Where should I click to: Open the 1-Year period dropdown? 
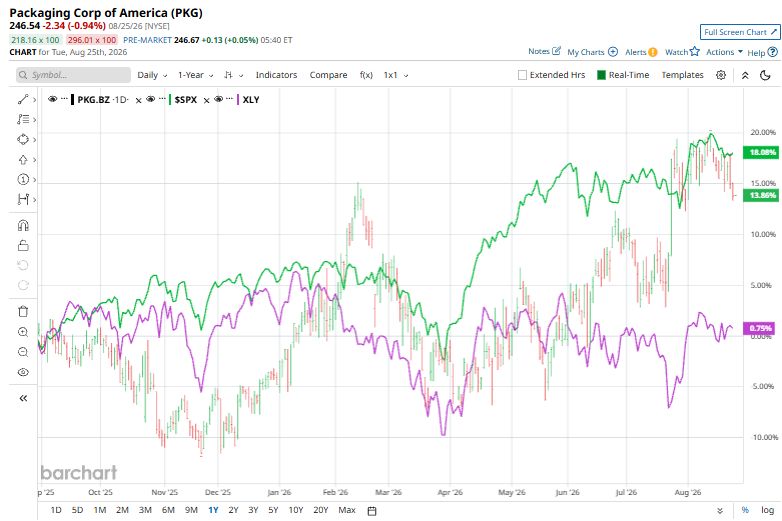pyautogui.click(x=196, y=75)
